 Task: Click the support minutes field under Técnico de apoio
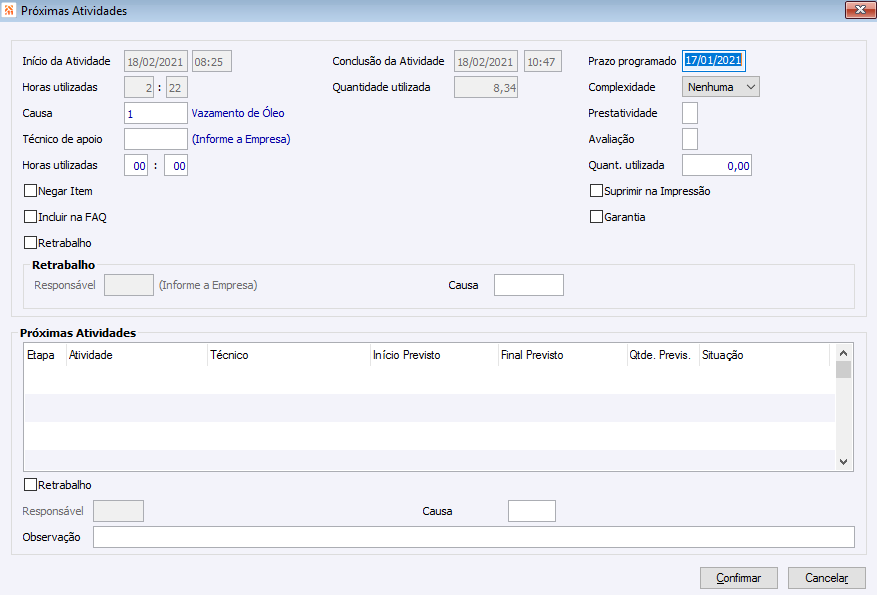tap(176, 166)
